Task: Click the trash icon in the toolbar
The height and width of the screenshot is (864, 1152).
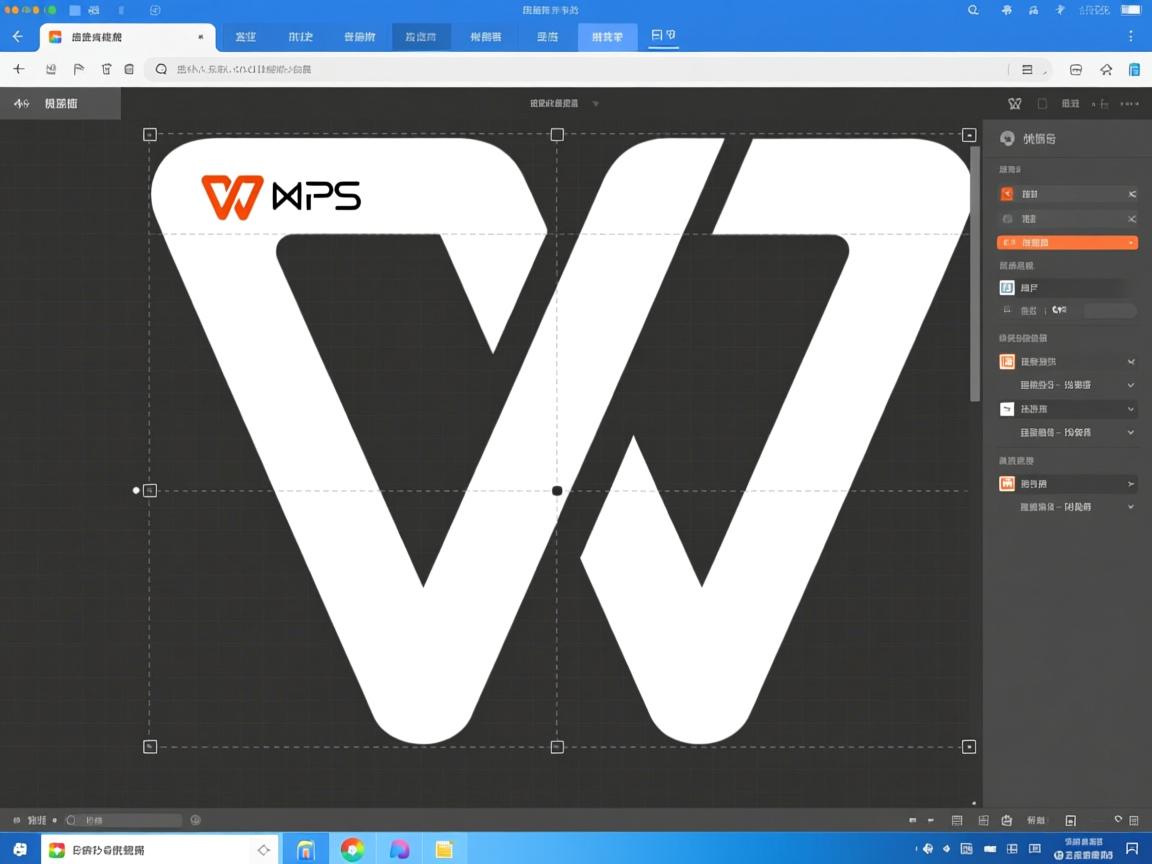Action: point(129,69)
